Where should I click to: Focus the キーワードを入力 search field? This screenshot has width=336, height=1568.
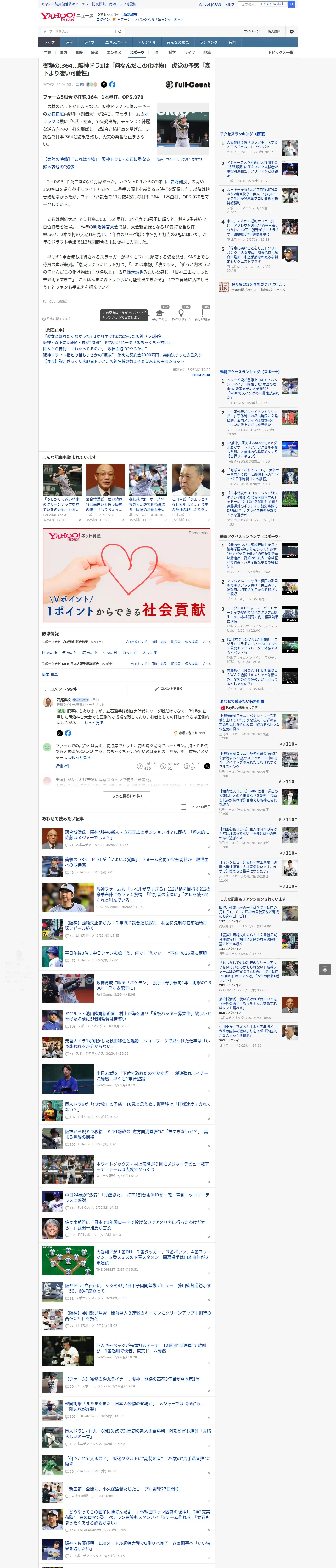(78, 31)
